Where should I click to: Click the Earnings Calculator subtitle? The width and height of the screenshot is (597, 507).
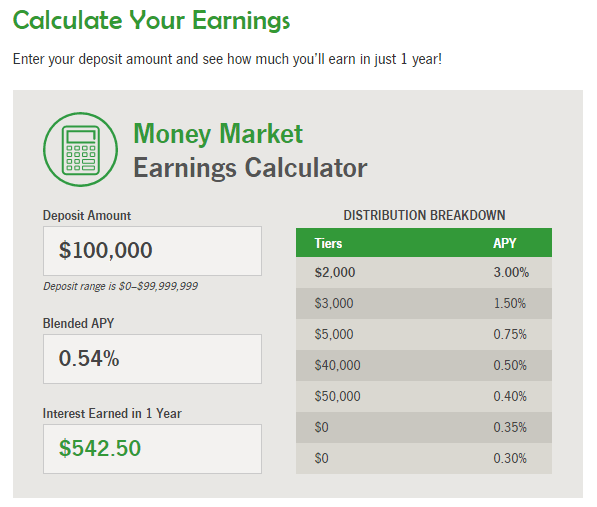tap(250, 168)
